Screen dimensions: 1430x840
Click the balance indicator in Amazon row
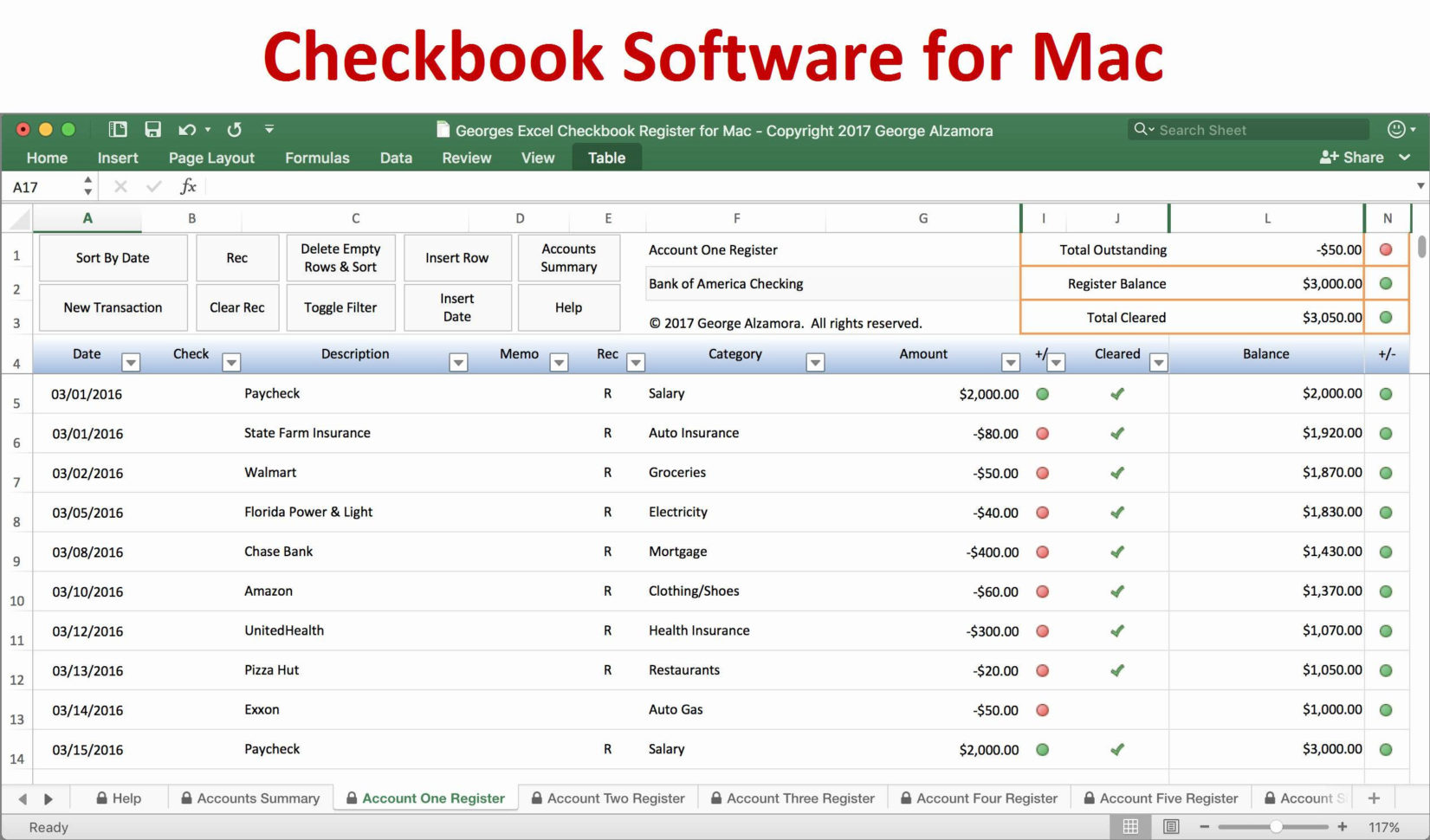pyautogui.click(x=1386, y=591)
